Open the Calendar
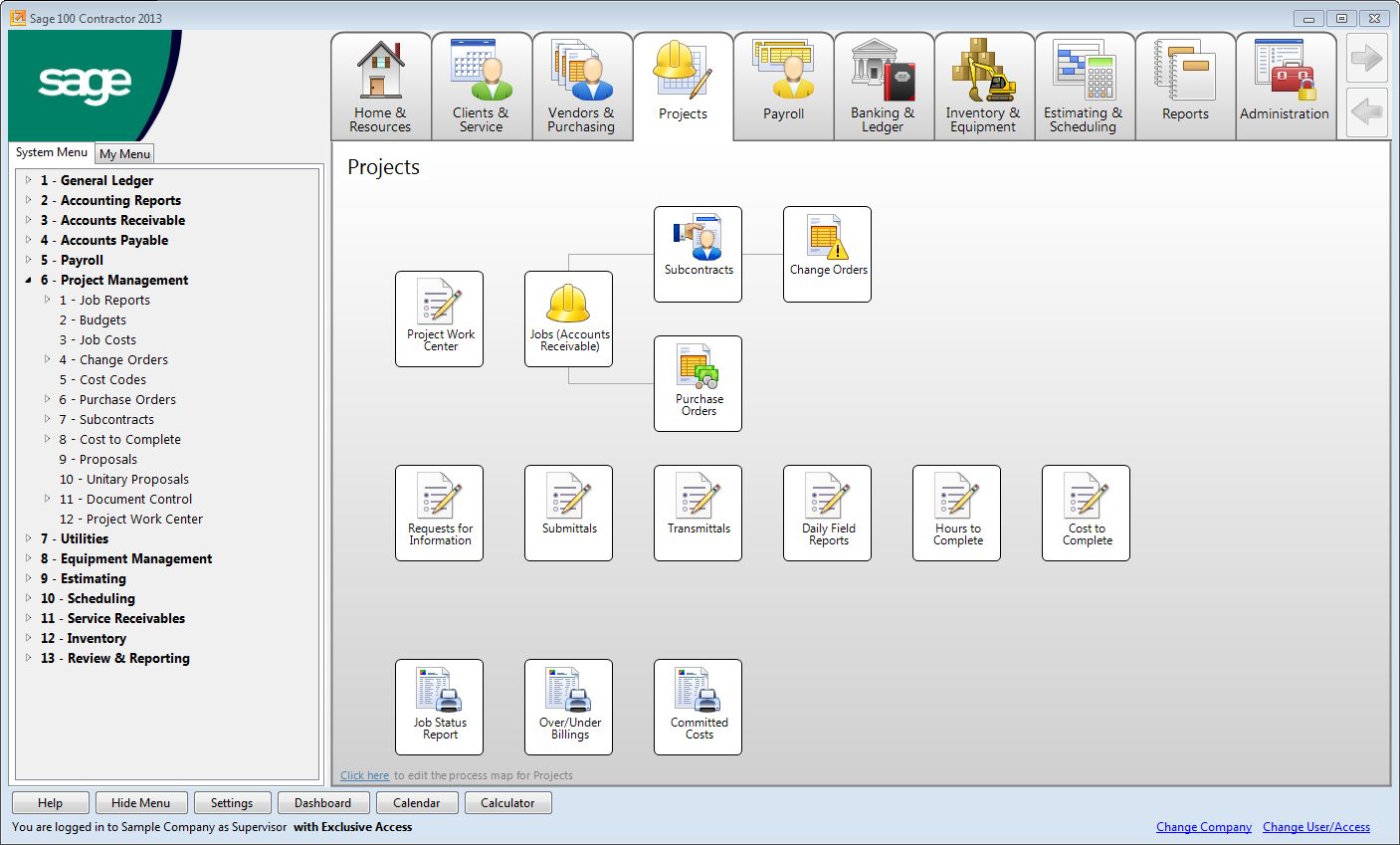 tap(416, 803)
